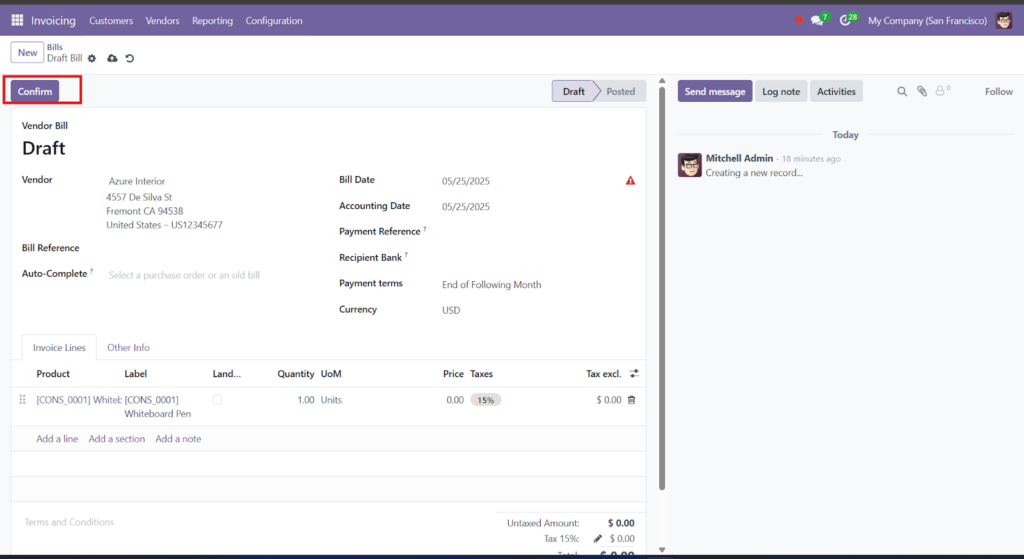Click the Add a line link

coord(57,439)
